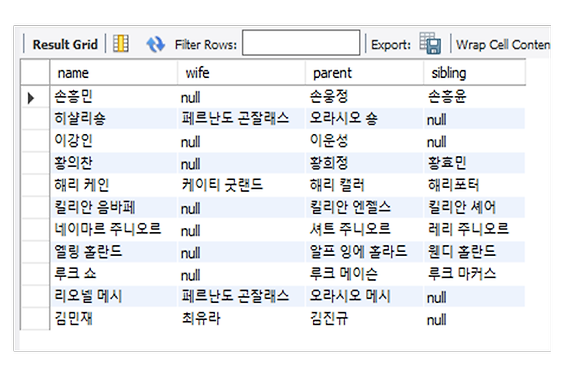Click the Export recordset disk icon
This screenshot has height=389, width=571.
coord(430,43)
